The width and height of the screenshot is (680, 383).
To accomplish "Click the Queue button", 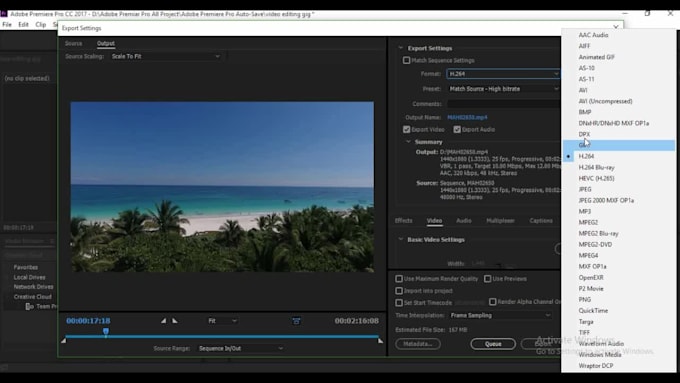I will 493,344.
